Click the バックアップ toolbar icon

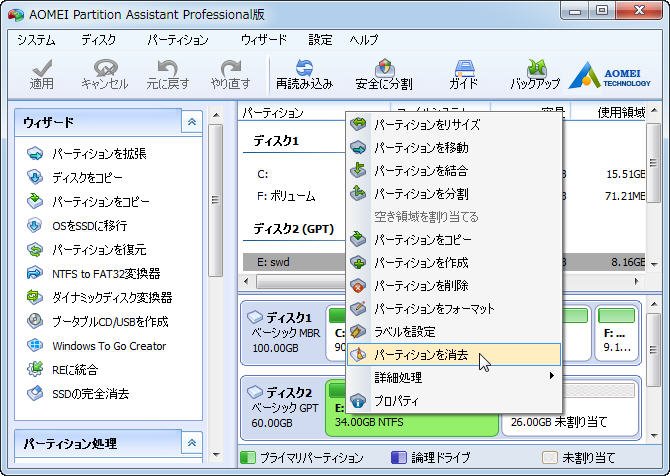click(536, 68)
